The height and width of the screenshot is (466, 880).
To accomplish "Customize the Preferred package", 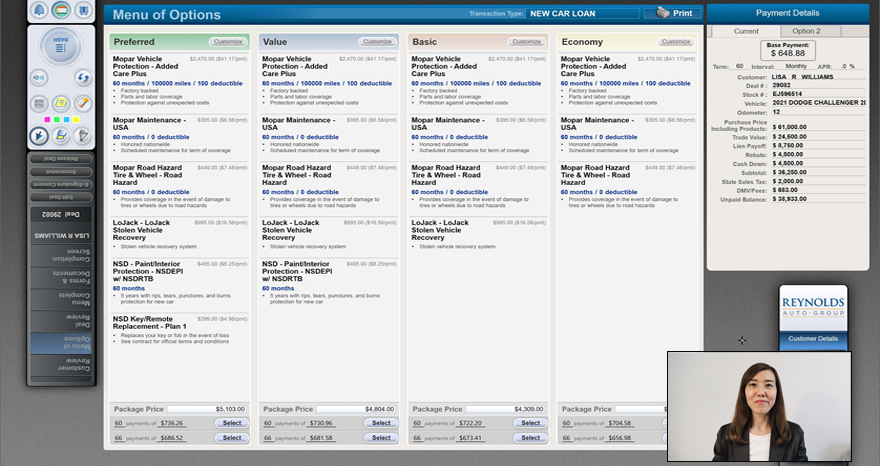I will click(227, 42).
